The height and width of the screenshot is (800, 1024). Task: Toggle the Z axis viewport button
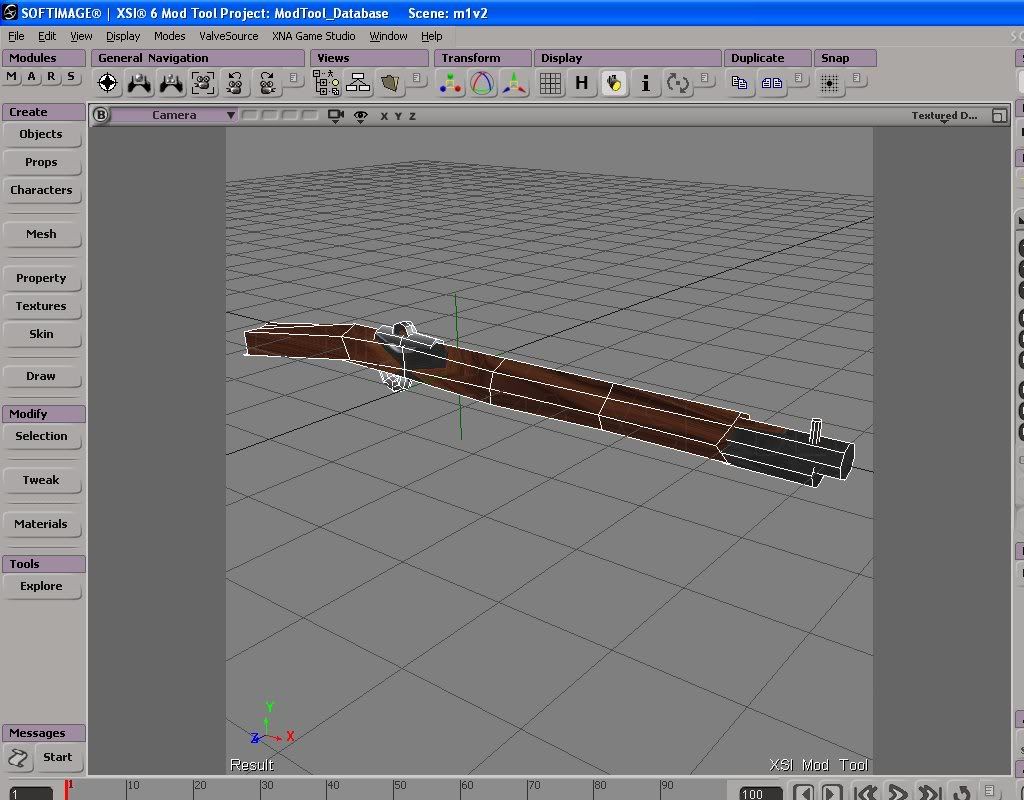coord(412,116)
